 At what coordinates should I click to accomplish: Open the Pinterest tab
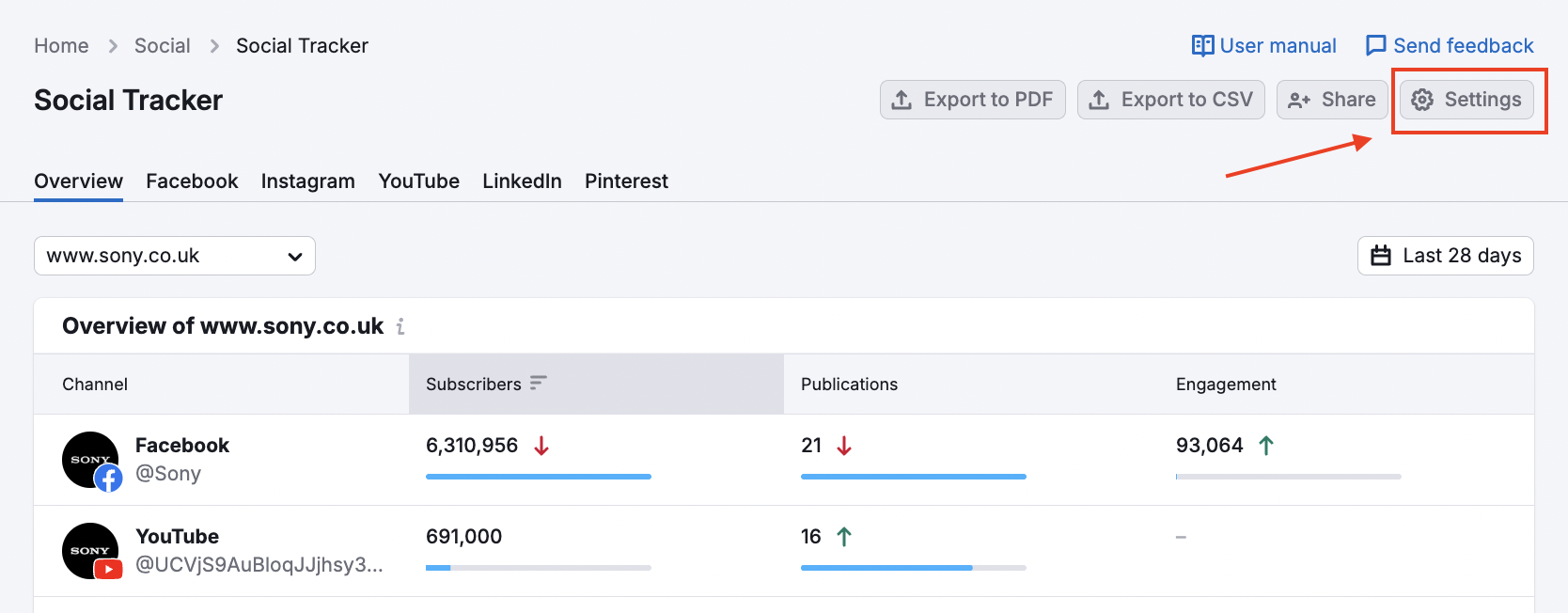(x=626, y=181)
